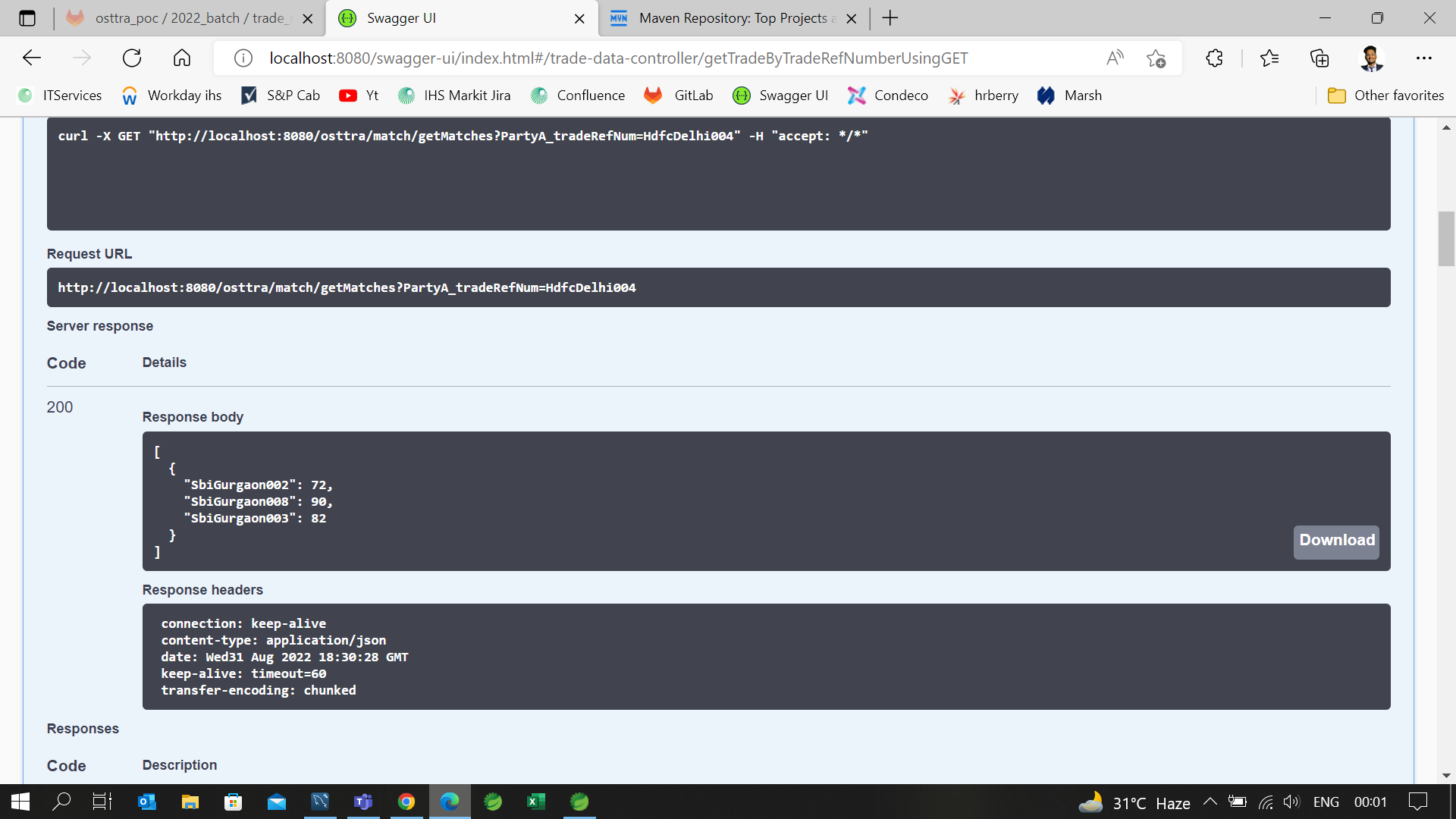Open the Windows Start menu
Image resolution: width=1456 pixels, height=819 pixels.
[20, 802]
